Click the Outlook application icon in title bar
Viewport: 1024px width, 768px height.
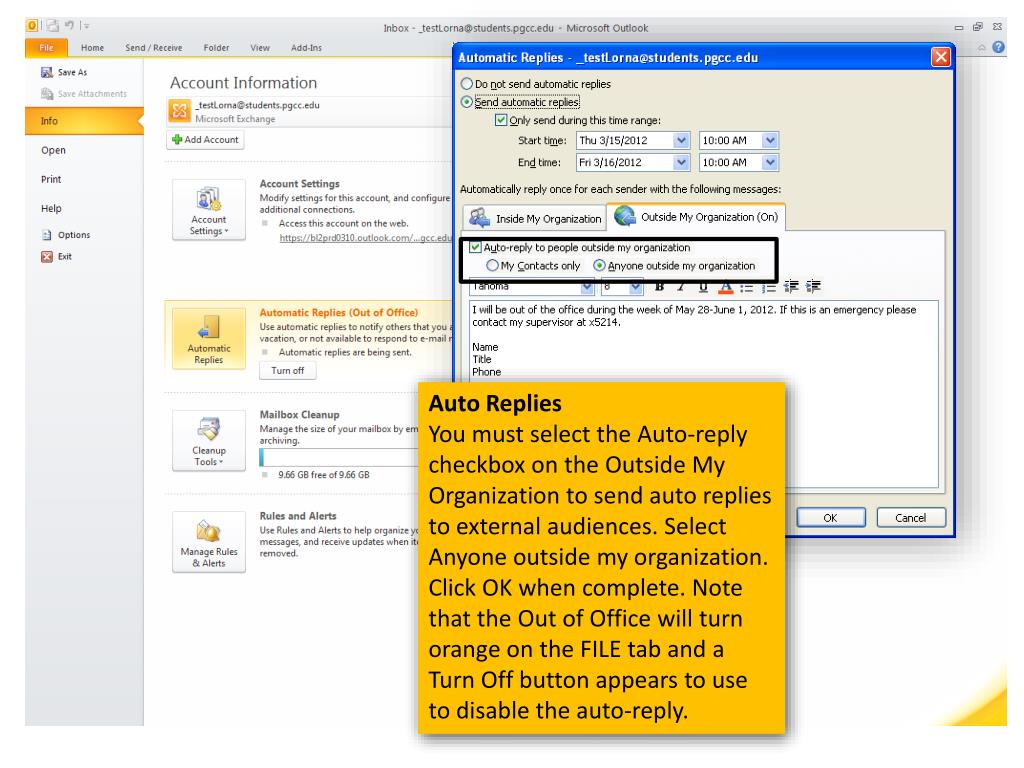32,25
